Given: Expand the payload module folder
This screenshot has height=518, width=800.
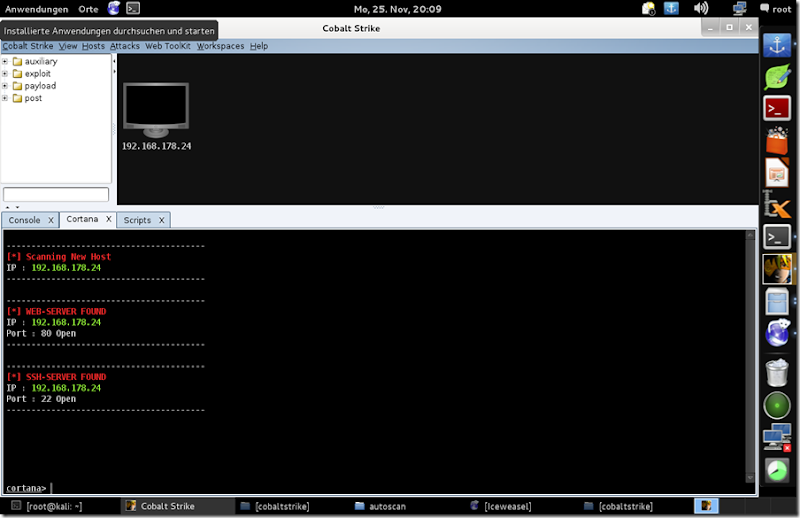Looking at the screenshot, I should (x=5, y=86).
